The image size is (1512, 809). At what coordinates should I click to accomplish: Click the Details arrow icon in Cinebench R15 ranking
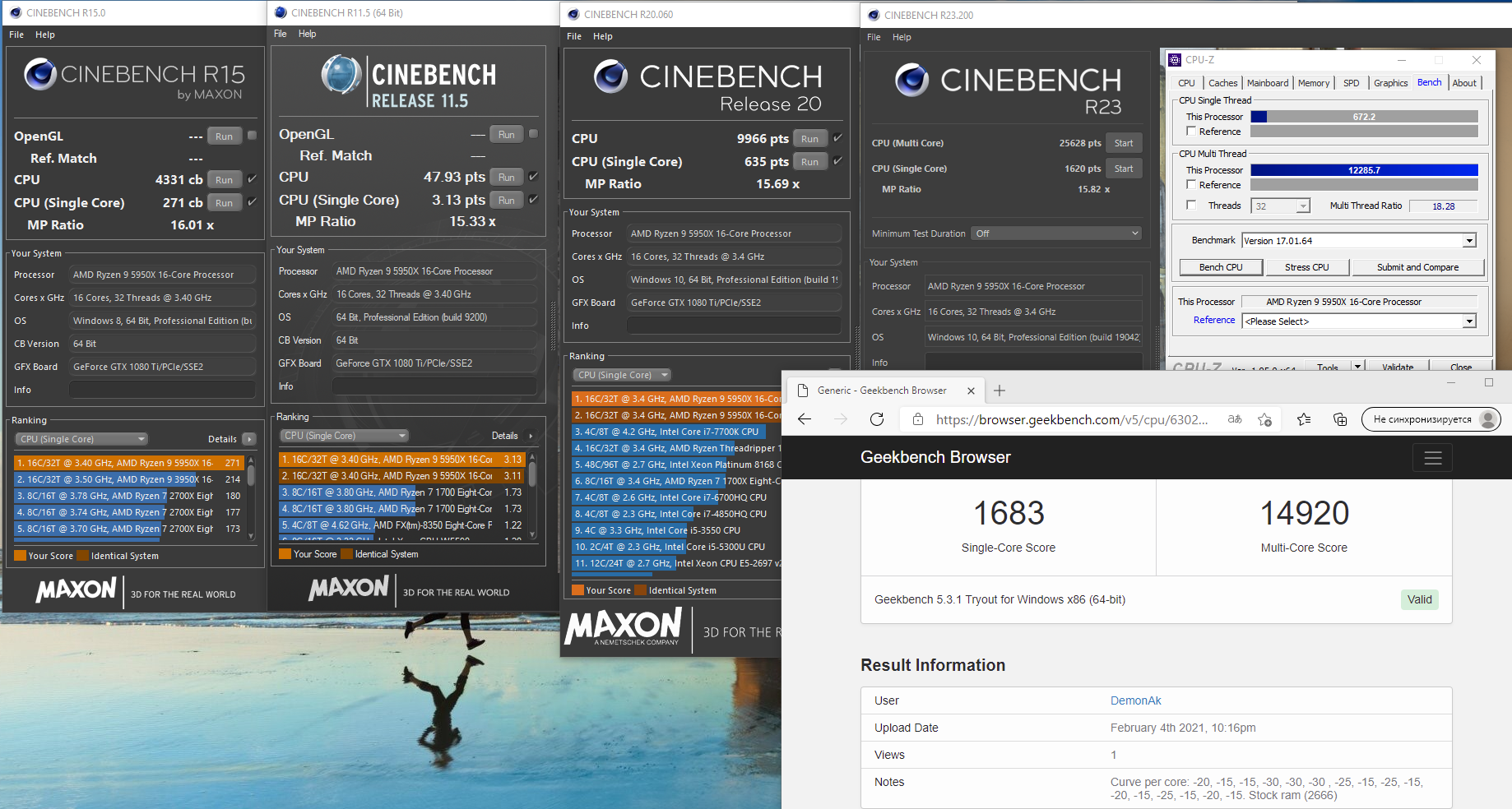pyautogui.click(x=249, y=439)
